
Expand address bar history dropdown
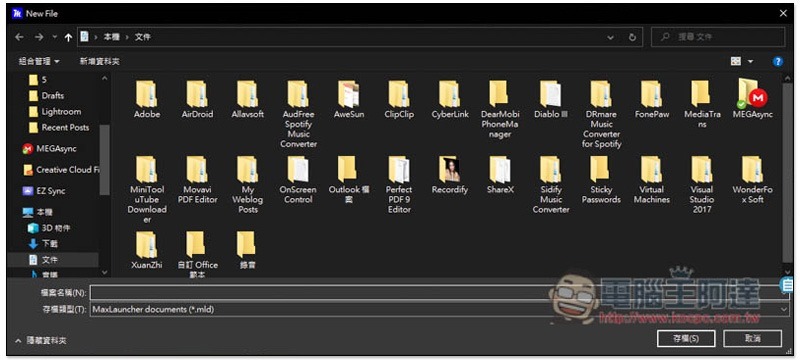click(611, 37)
